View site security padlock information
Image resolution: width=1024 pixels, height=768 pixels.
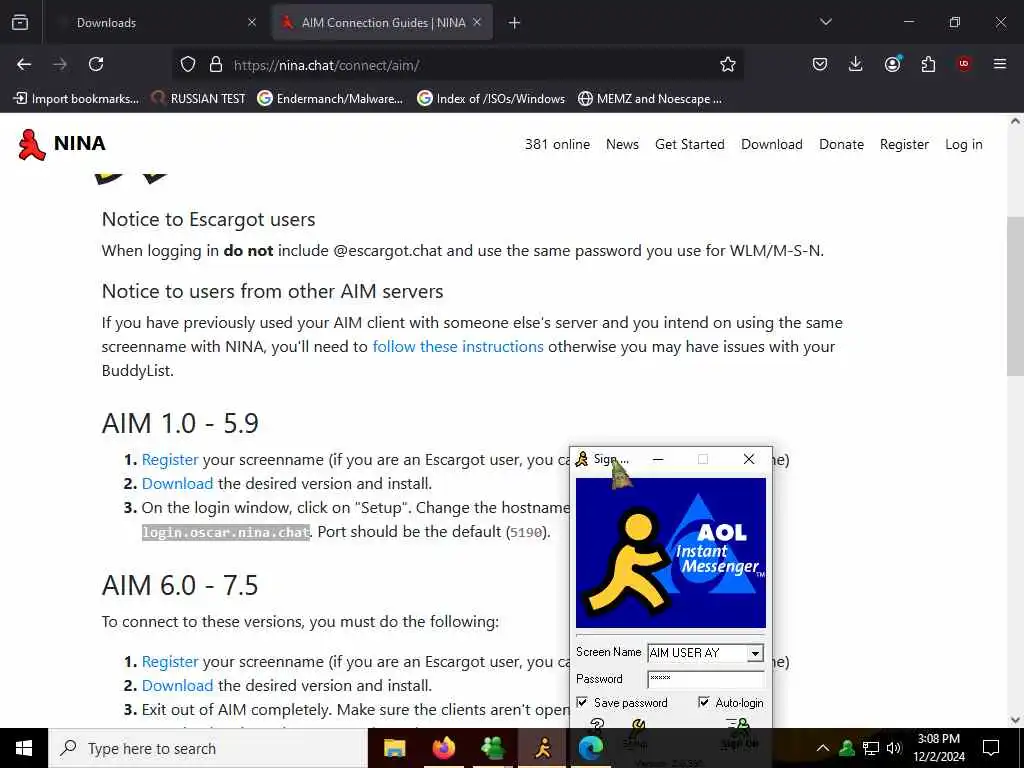point(216,64)
